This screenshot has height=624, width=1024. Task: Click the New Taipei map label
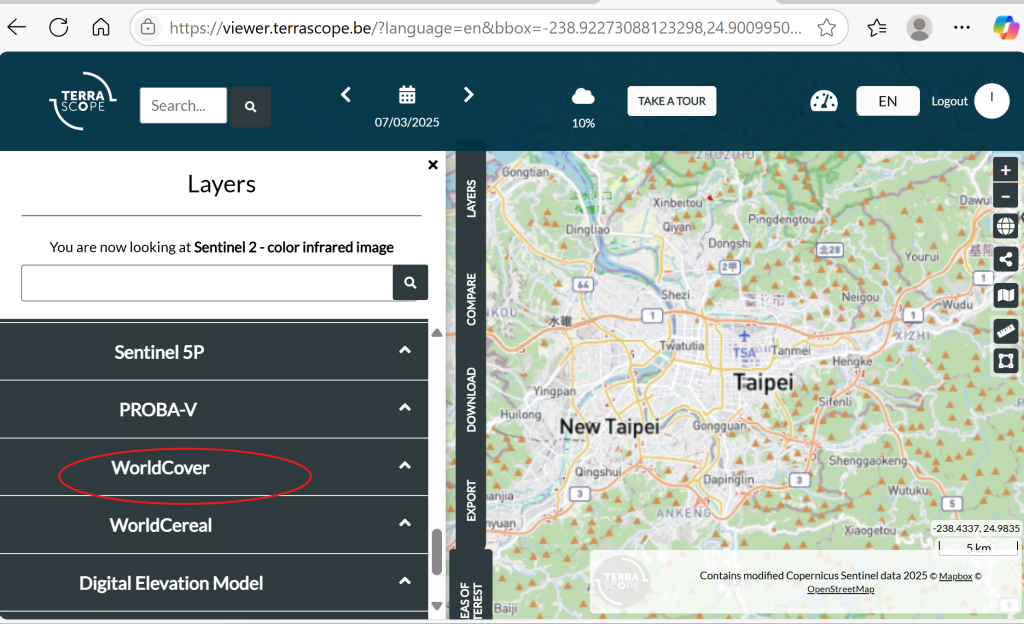pos(609,426)
